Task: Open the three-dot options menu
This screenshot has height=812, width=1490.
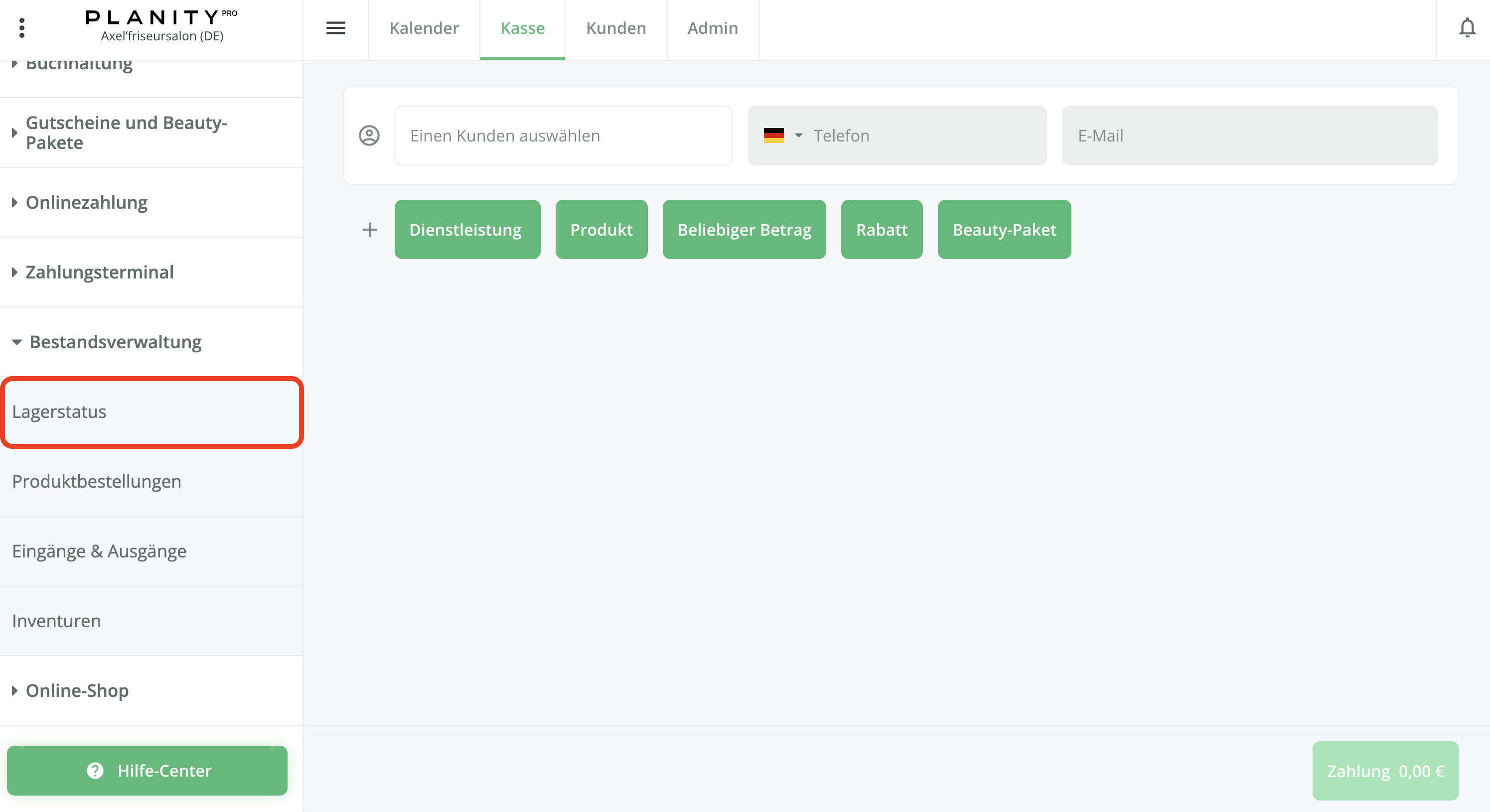Action: pyautogui.click(x=22, y=28)
